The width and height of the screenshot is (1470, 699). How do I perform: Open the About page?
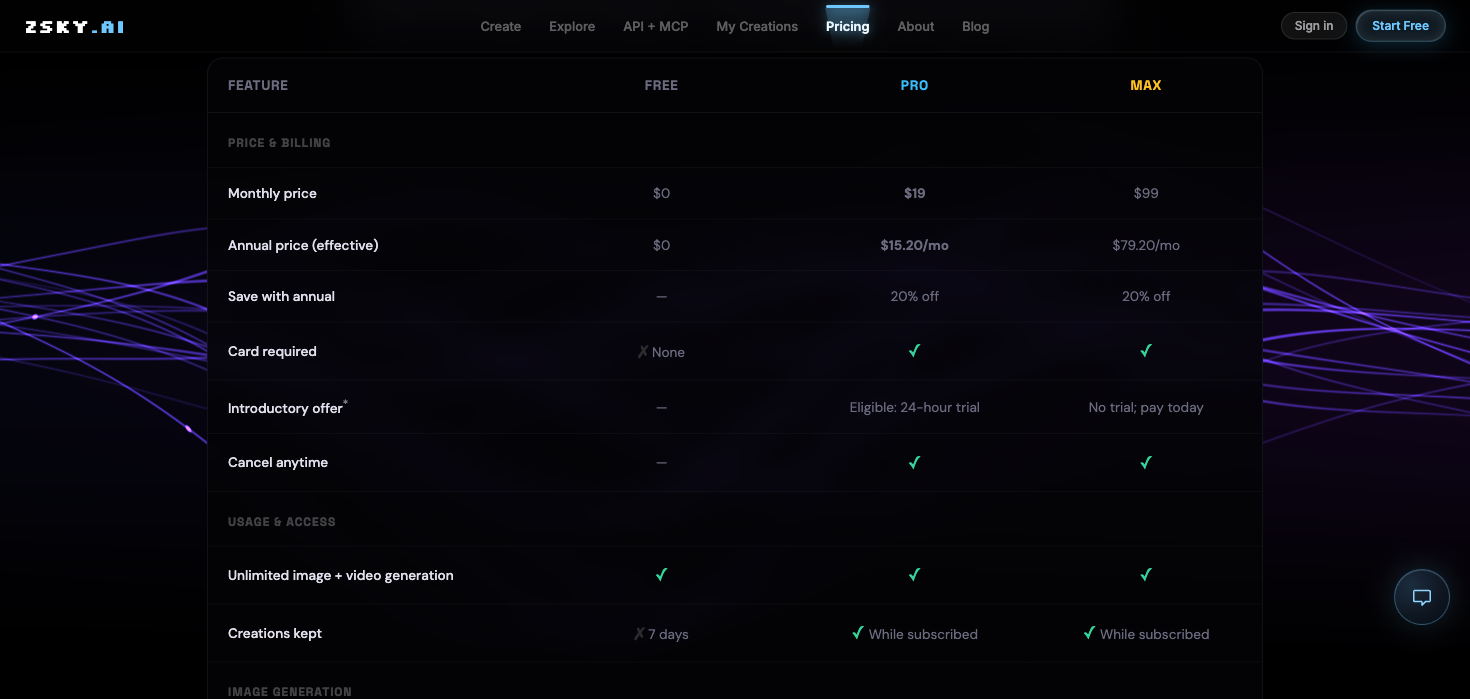click(x=916, y=27)
